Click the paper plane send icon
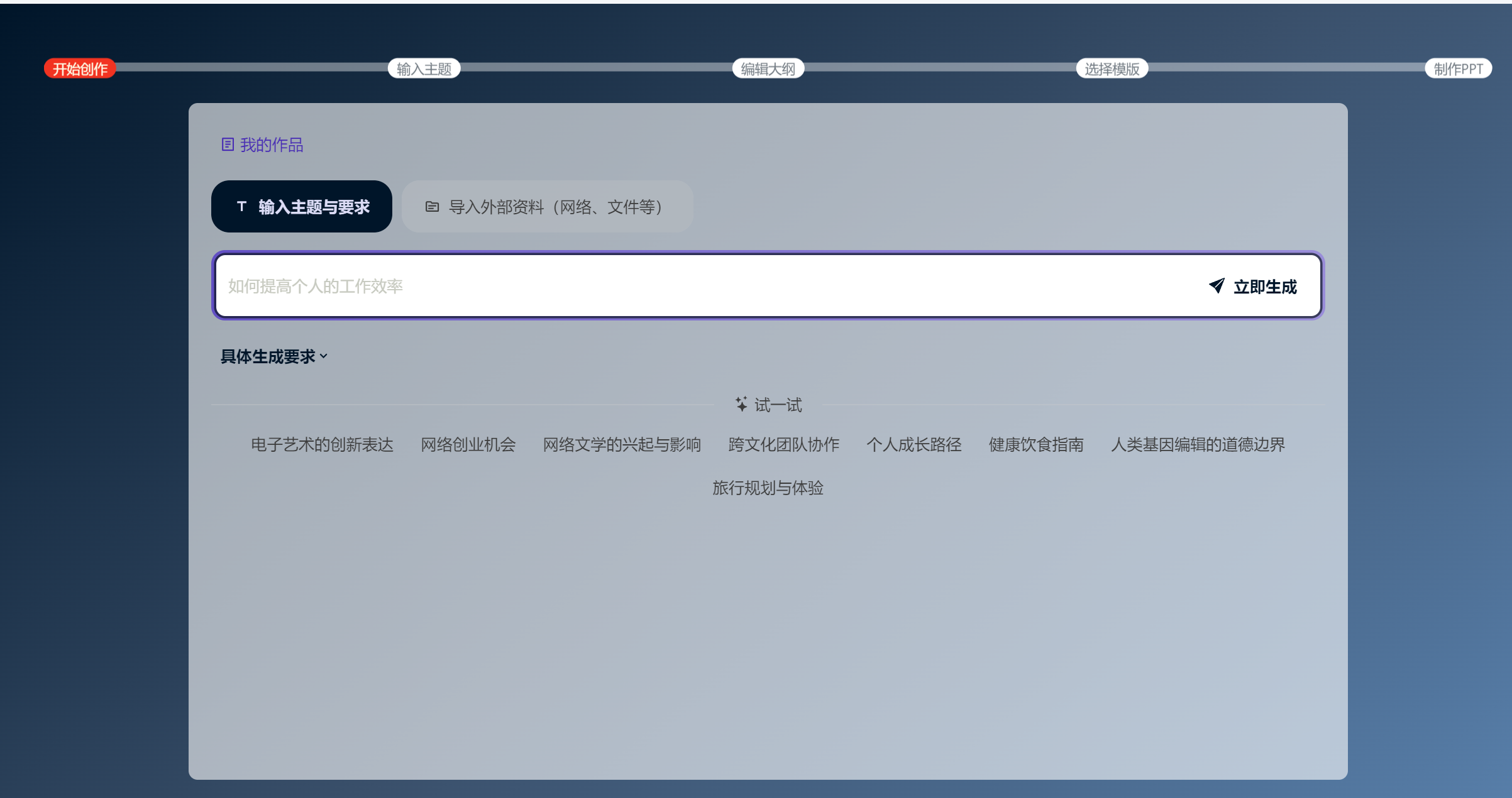This screenshot has height=798, width=1512. [1217, 286]
